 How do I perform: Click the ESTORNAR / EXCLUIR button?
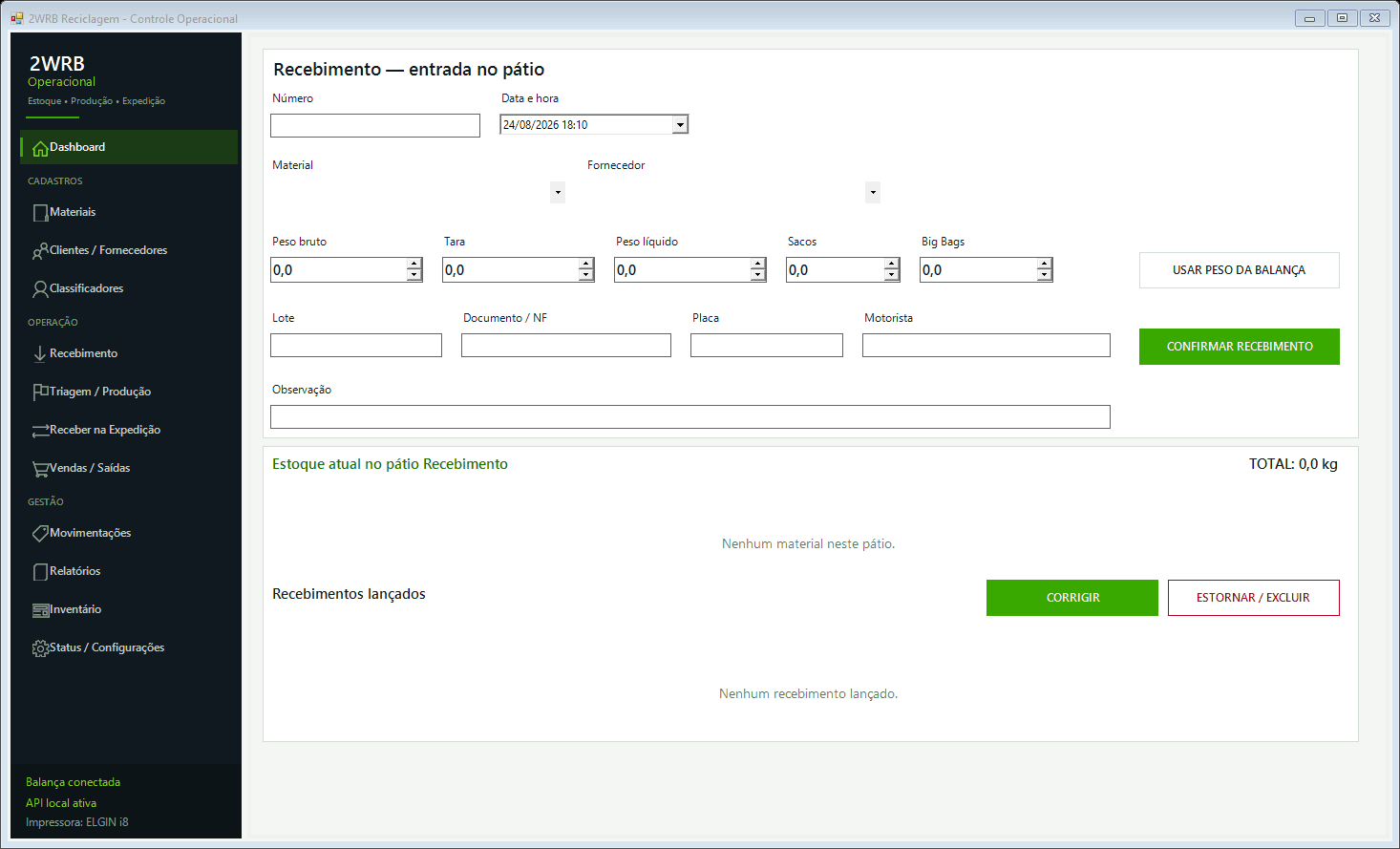1254,598
